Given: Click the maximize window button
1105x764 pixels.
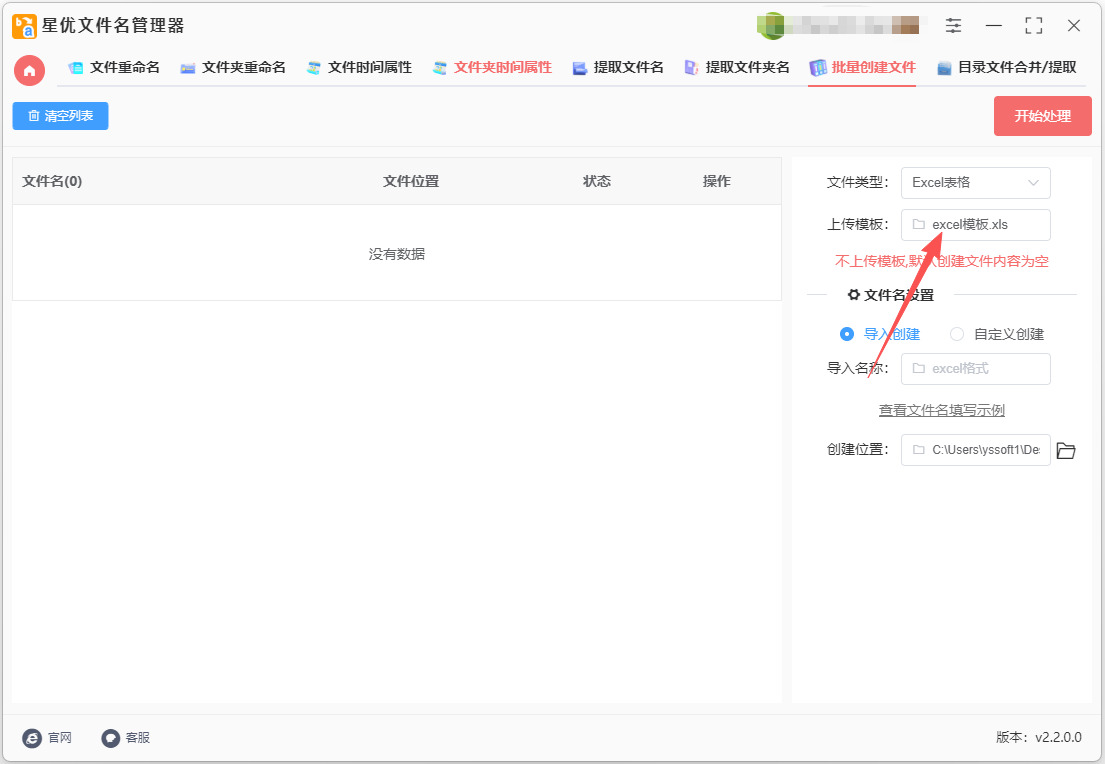Looking at the screenshot, I should 1034,26.
